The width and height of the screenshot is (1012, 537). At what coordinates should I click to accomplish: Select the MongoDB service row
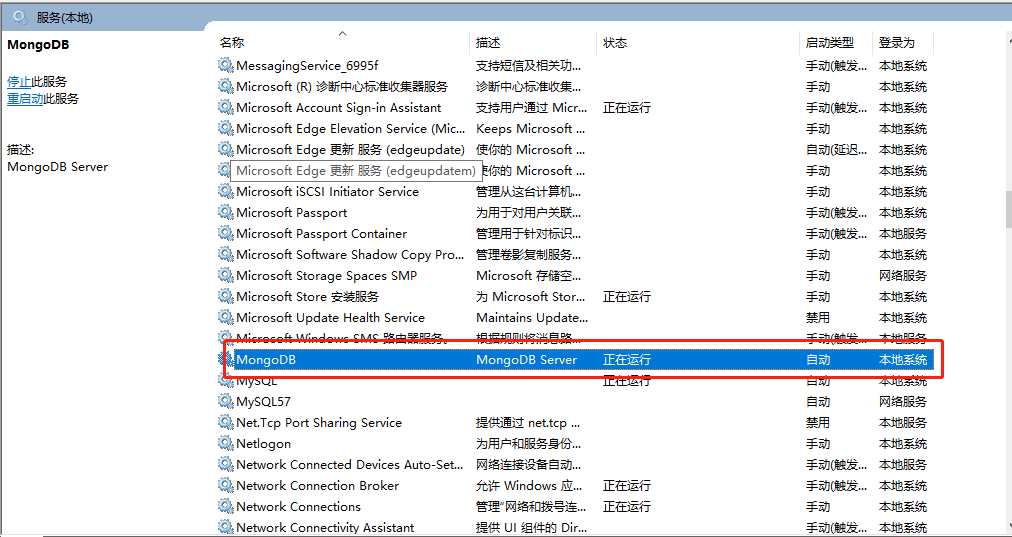pos(576,360)
